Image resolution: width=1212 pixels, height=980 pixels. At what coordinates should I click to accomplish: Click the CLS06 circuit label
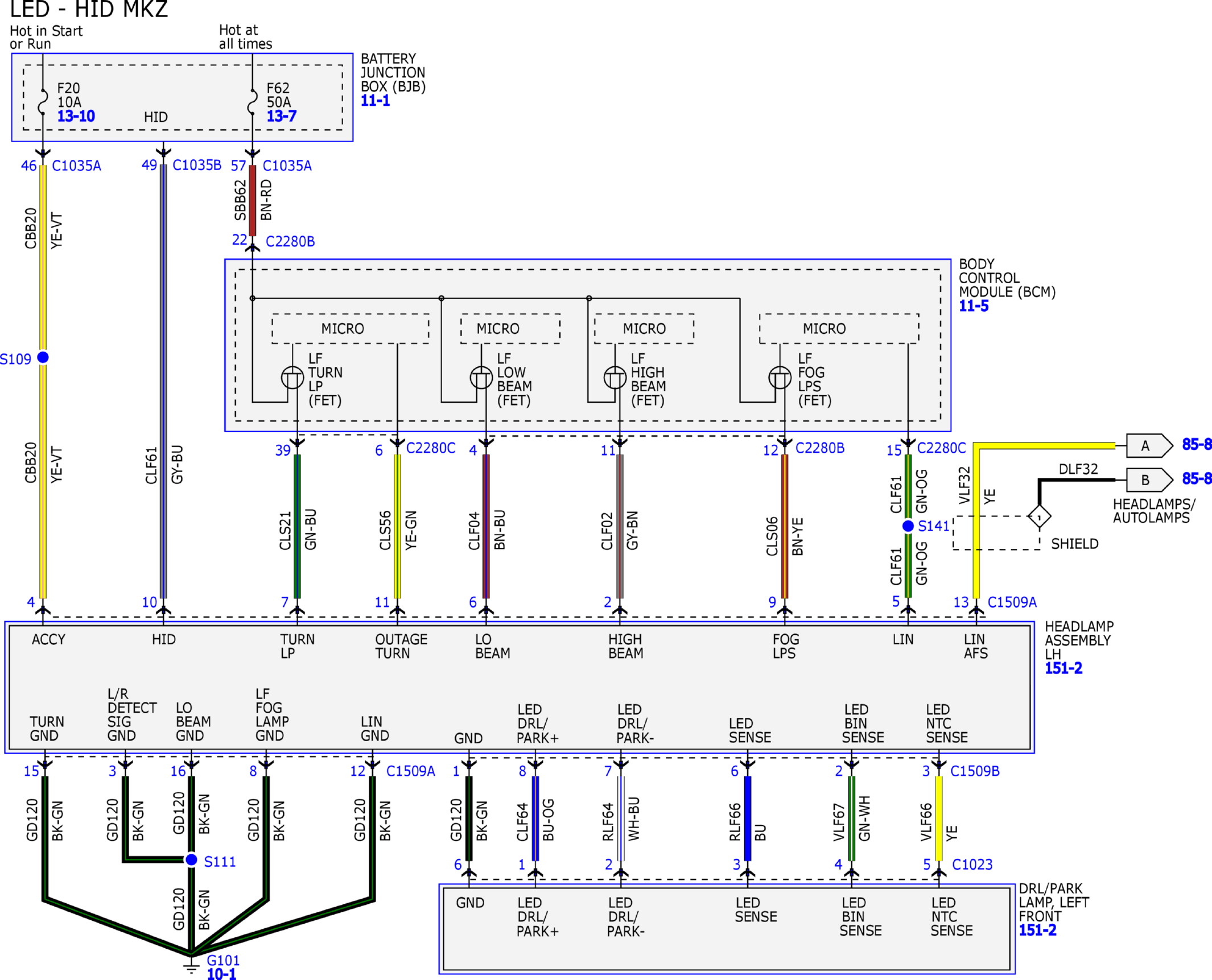[x=772, y=536]
